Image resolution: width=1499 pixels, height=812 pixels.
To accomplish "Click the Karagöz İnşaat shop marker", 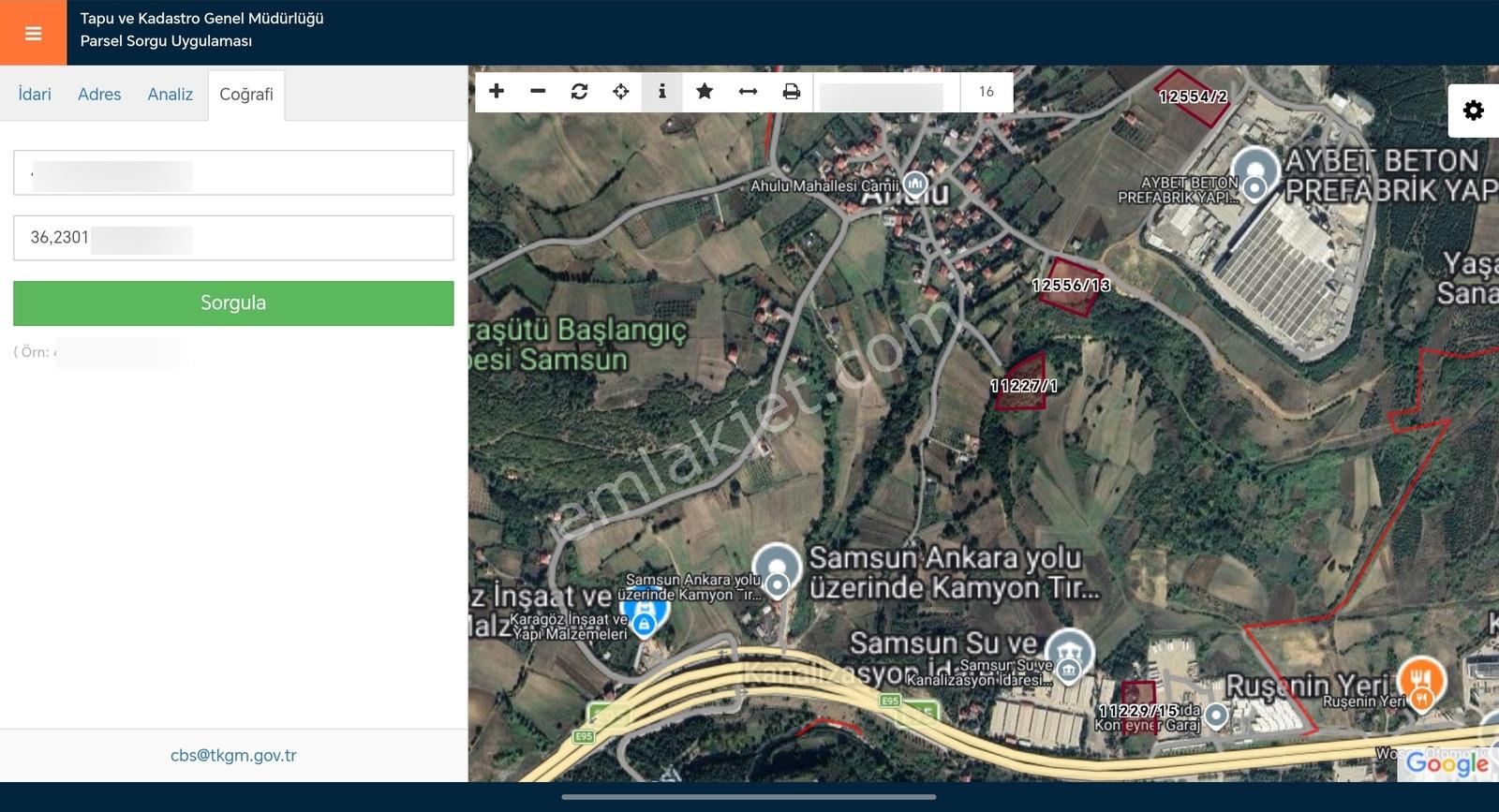I will (x=644, y=614).
